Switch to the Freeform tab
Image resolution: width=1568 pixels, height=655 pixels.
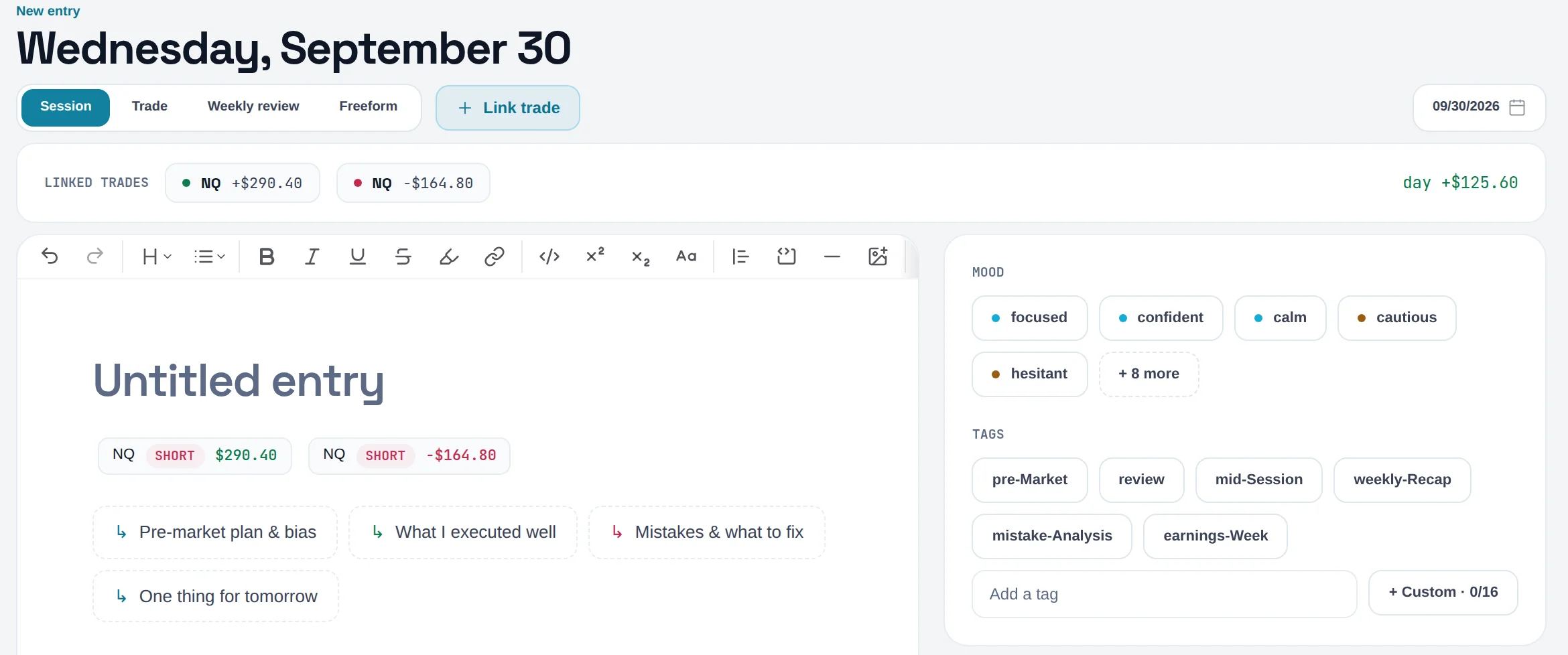368,107
